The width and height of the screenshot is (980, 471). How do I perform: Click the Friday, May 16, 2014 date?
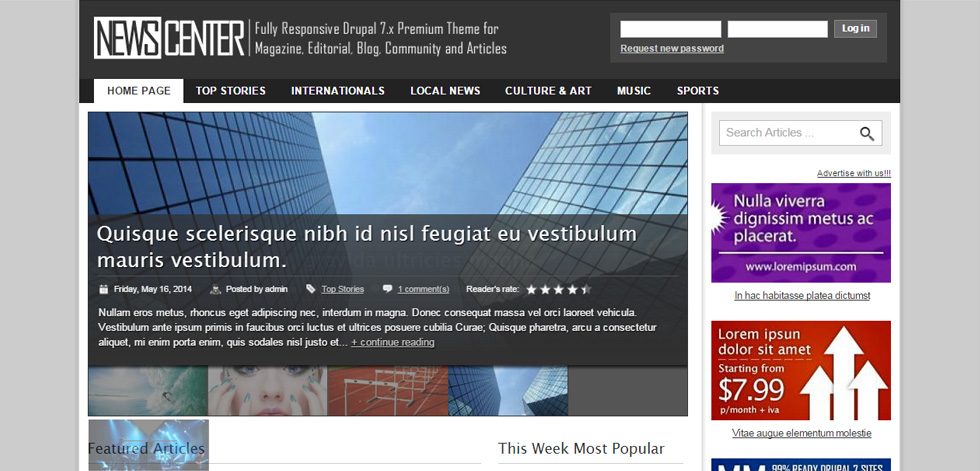pos(153,289)
